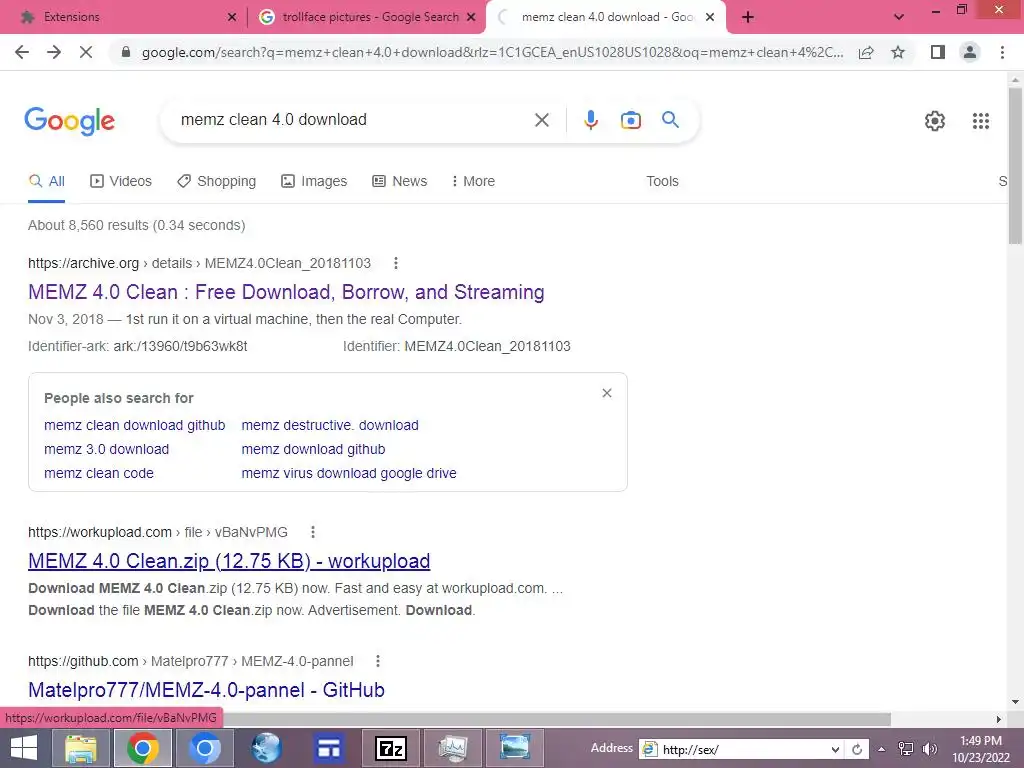Click the Chrome address bar URL

point(492,52)
